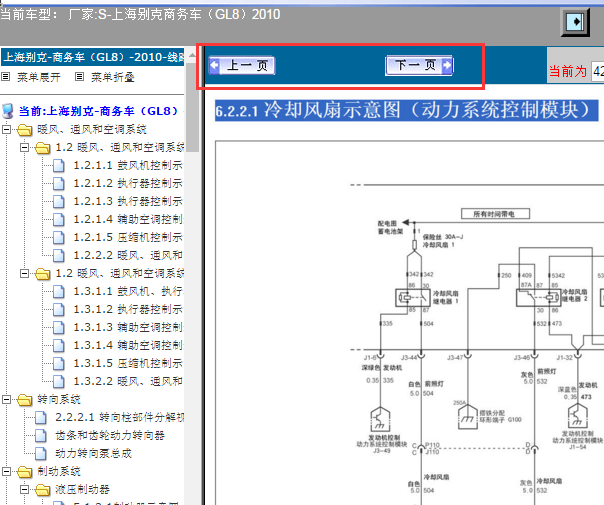This screenshot has height=505, width=604.
Task: Click the 上一页 previous page button
Action: pos(242,65)
